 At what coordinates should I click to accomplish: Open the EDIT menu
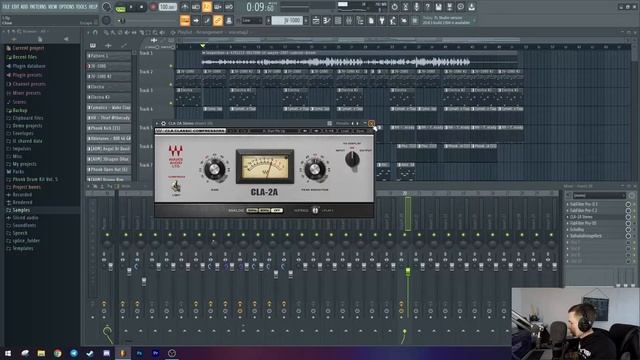pyautogui.click(x=15, y=7)
